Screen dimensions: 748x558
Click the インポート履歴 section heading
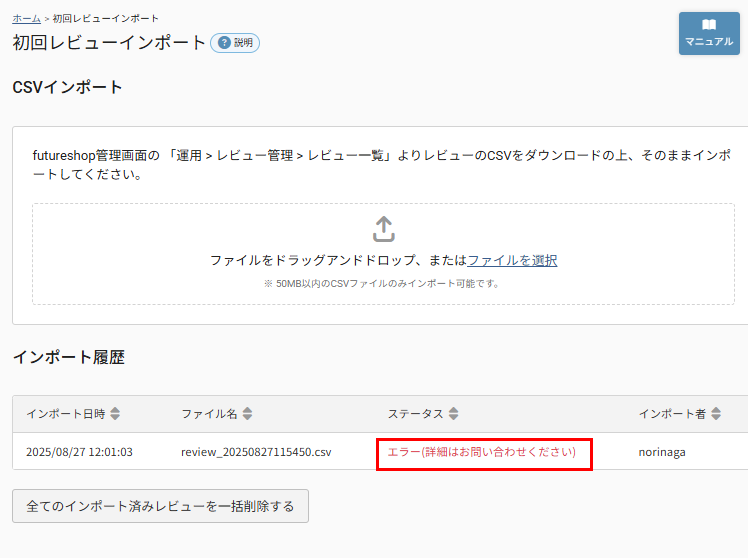(x=68, y=357)
